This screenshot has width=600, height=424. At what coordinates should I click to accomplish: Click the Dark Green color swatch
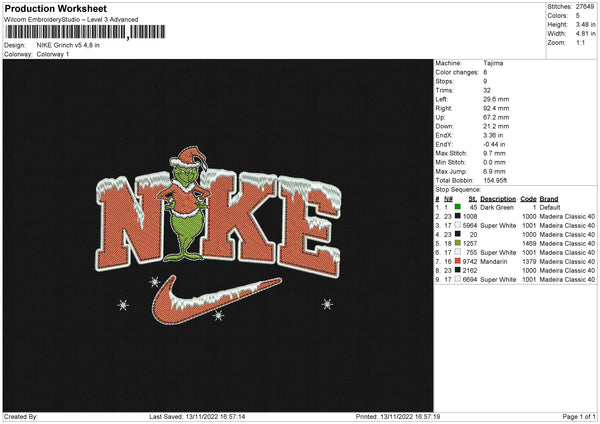(458, 206)
